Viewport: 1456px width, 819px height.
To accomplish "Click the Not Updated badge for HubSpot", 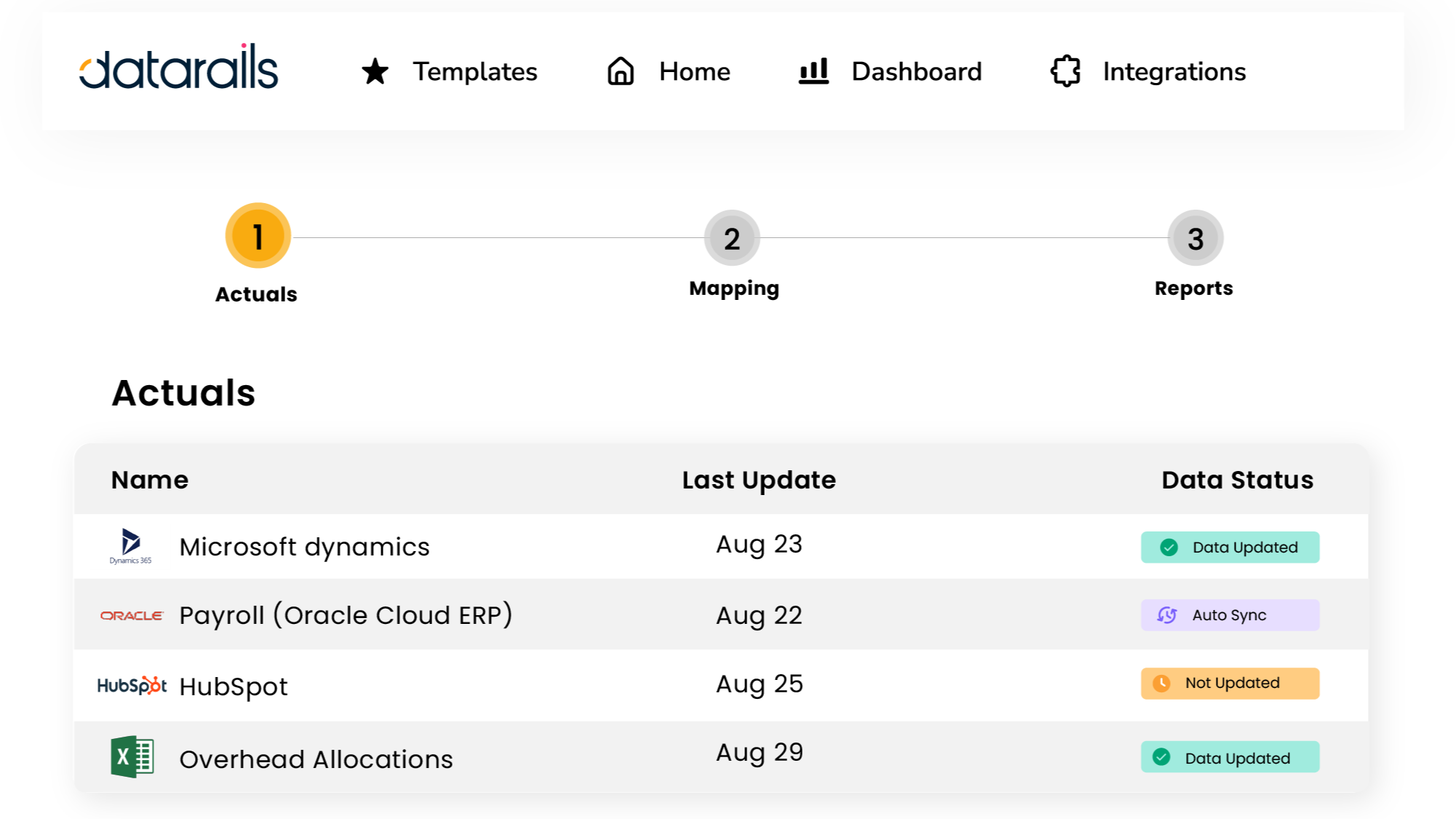I will click(1230, 683).
